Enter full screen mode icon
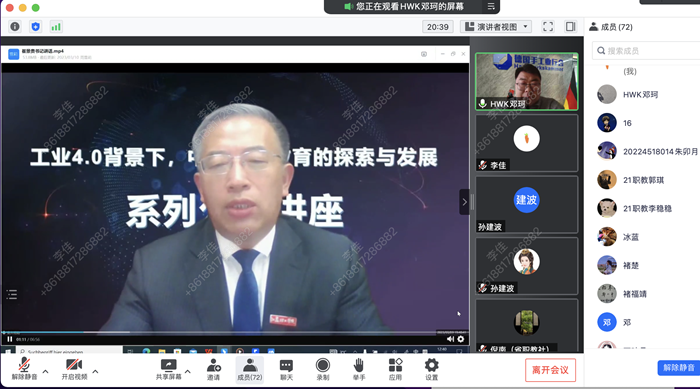The height and width of the screenshot is (389, 700). [548, 27]
